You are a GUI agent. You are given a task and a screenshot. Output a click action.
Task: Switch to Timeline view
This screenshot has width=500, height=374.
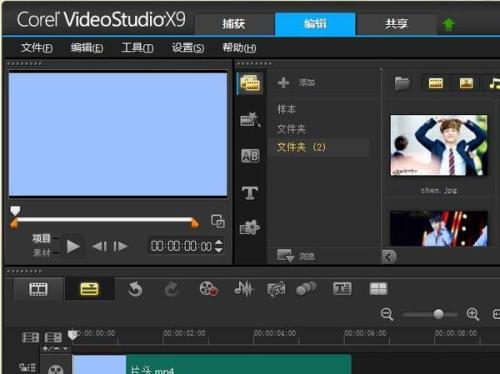tap(89, 289)
